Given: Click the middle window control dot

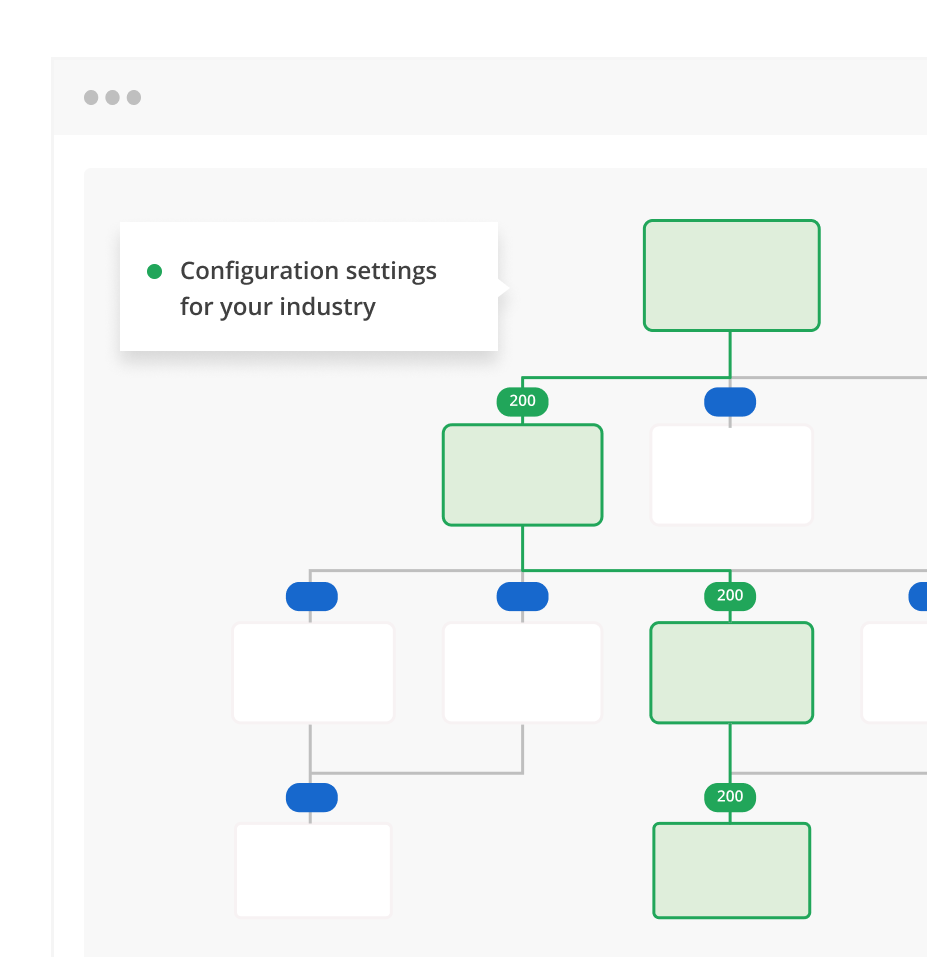Looking at the screenshot, I should click(x=111, y=97).
